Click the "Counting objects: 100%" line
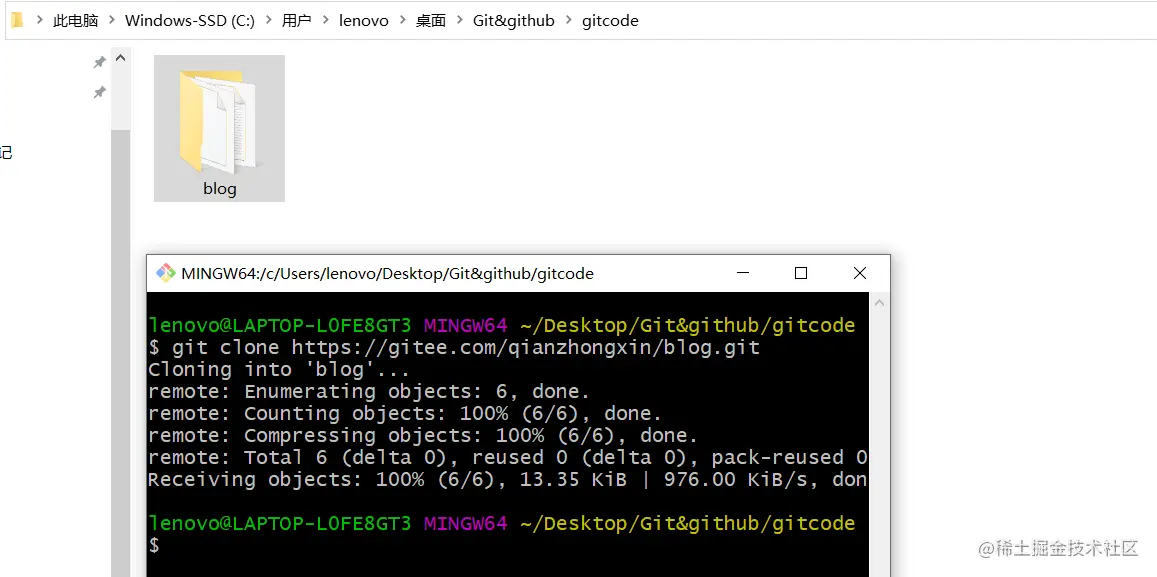The height and width of the screenshot is (577, 1157). pyautogui.click(x=405, y=413)
